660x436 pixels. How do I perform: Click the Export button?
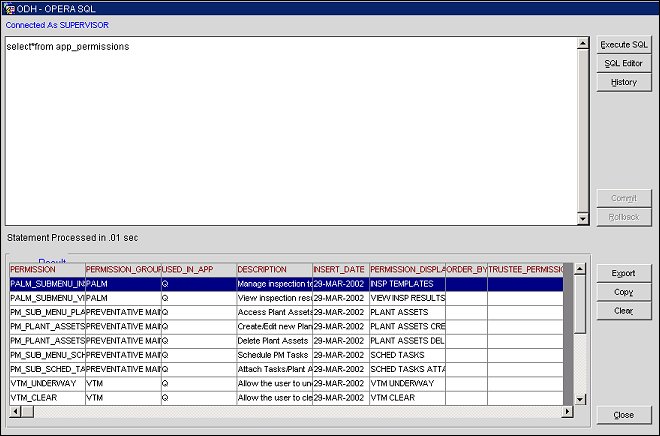click(x=623, y=273)
